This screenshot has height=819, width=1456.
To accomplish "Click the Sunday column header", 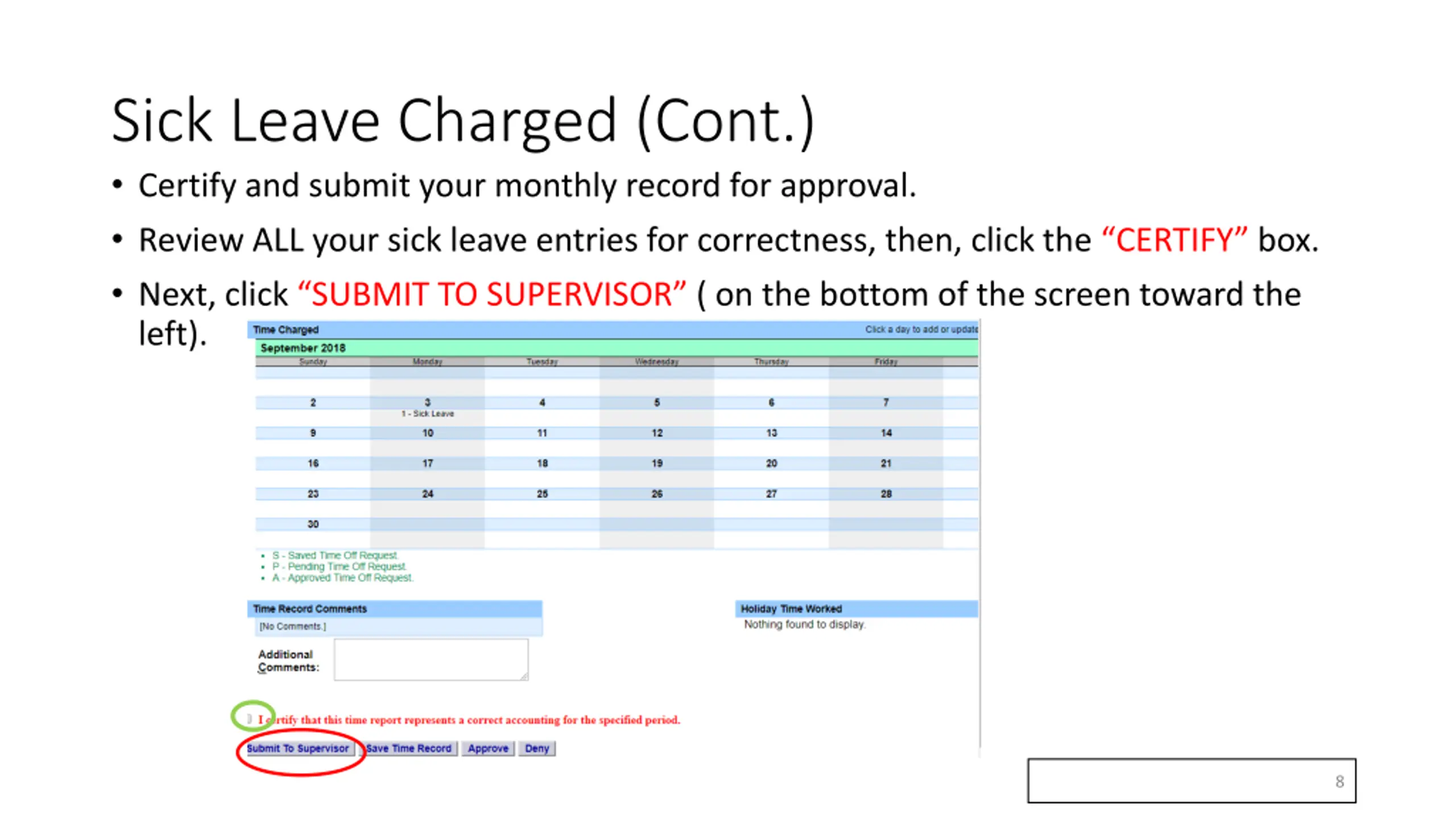I will tap(313, 362).
